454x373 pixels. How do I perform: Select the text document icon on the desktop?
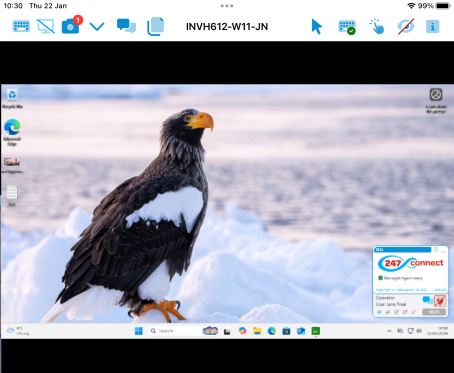tap(12, 195)
